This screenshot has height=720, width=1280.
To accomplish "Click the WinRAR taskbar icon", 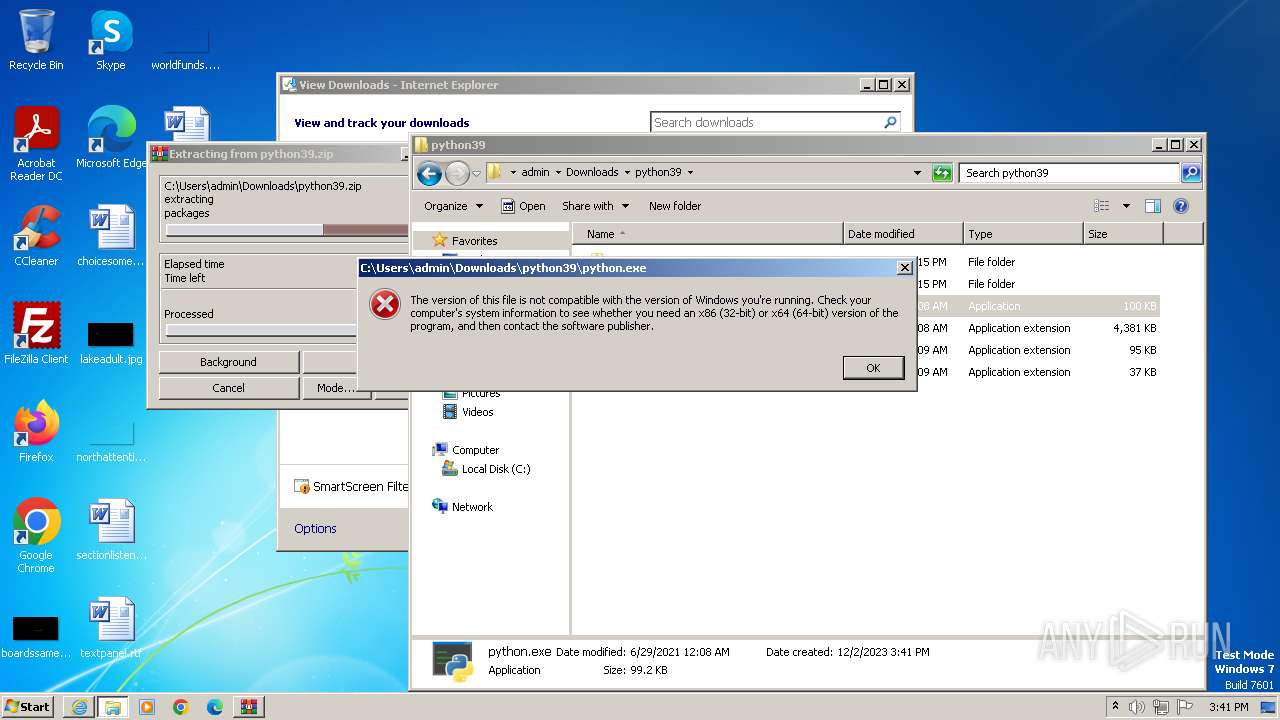I will coord(249,707).
